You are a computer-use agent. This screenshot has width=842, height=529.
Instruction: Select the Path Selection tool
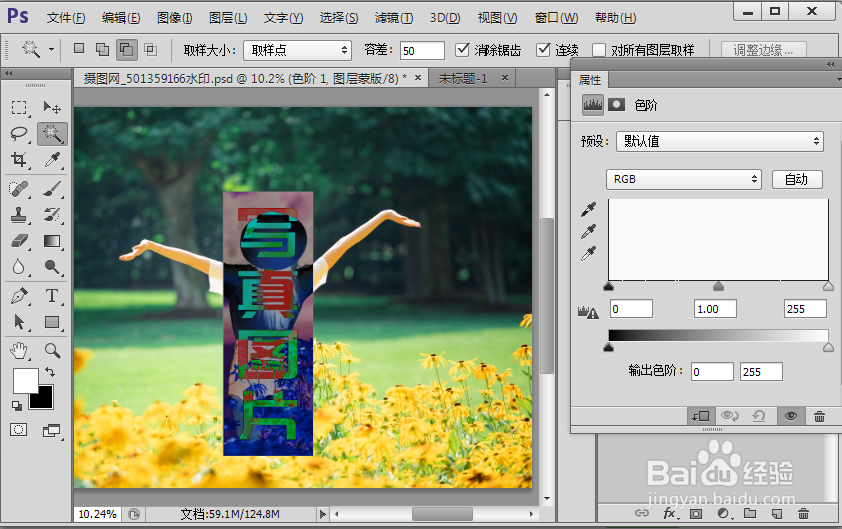coord(19,322)
